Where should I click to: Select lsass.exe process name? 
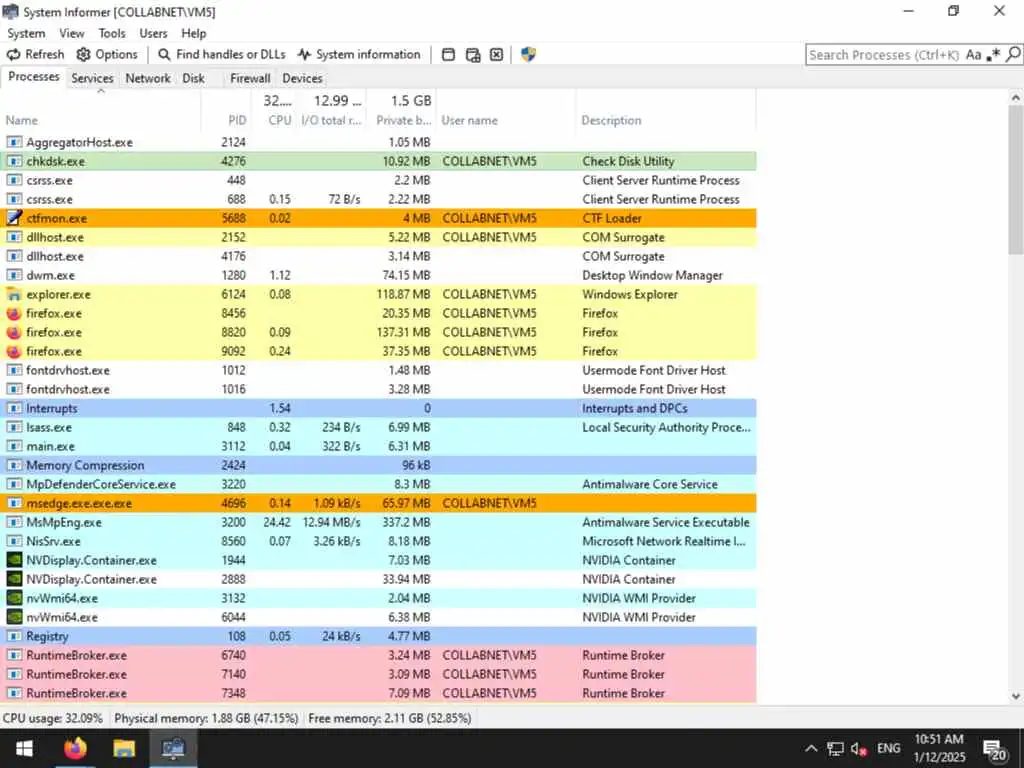(49, 428)
